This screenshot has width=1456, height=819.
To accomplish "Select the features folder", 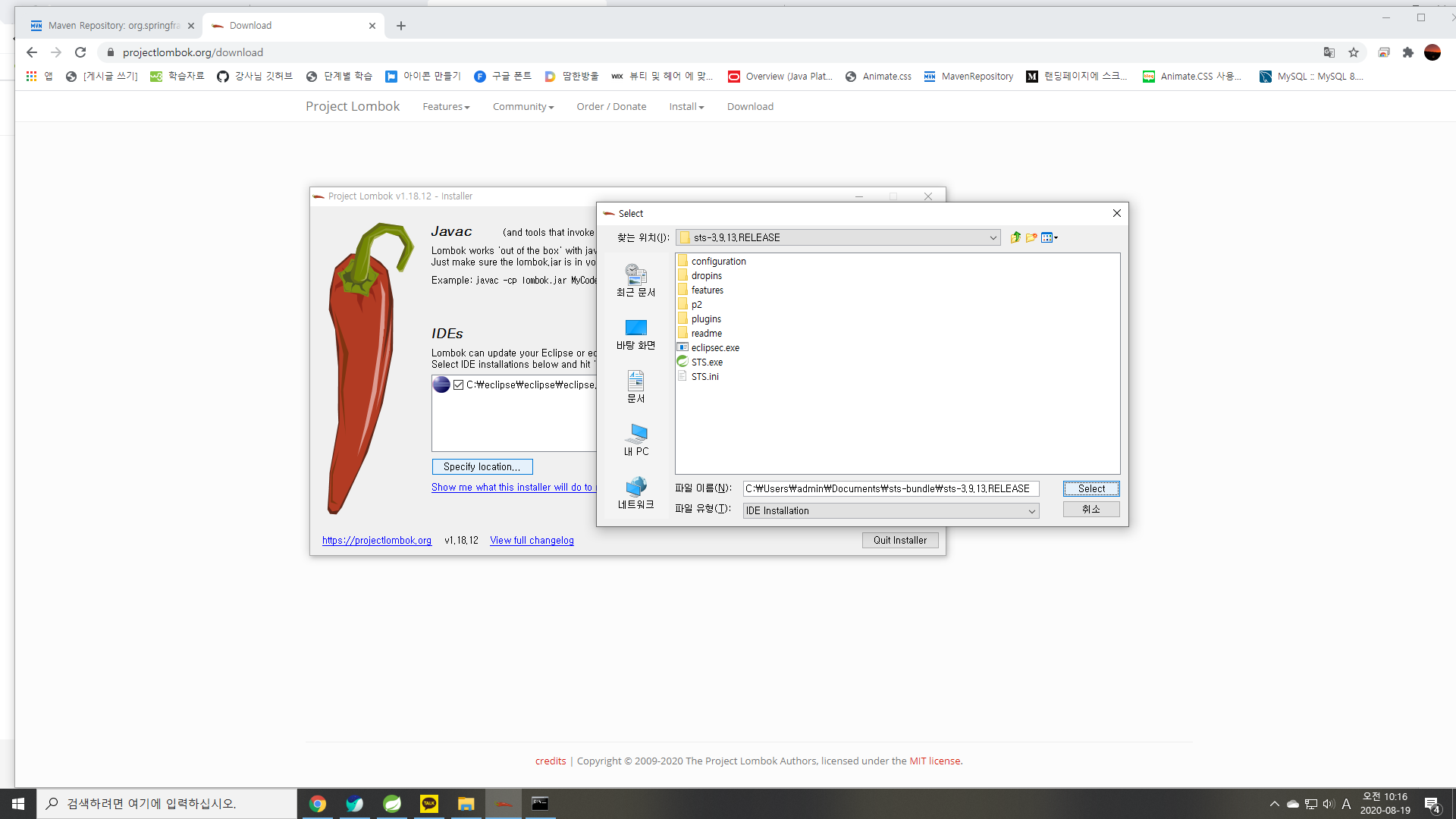I will coord(700,290).
